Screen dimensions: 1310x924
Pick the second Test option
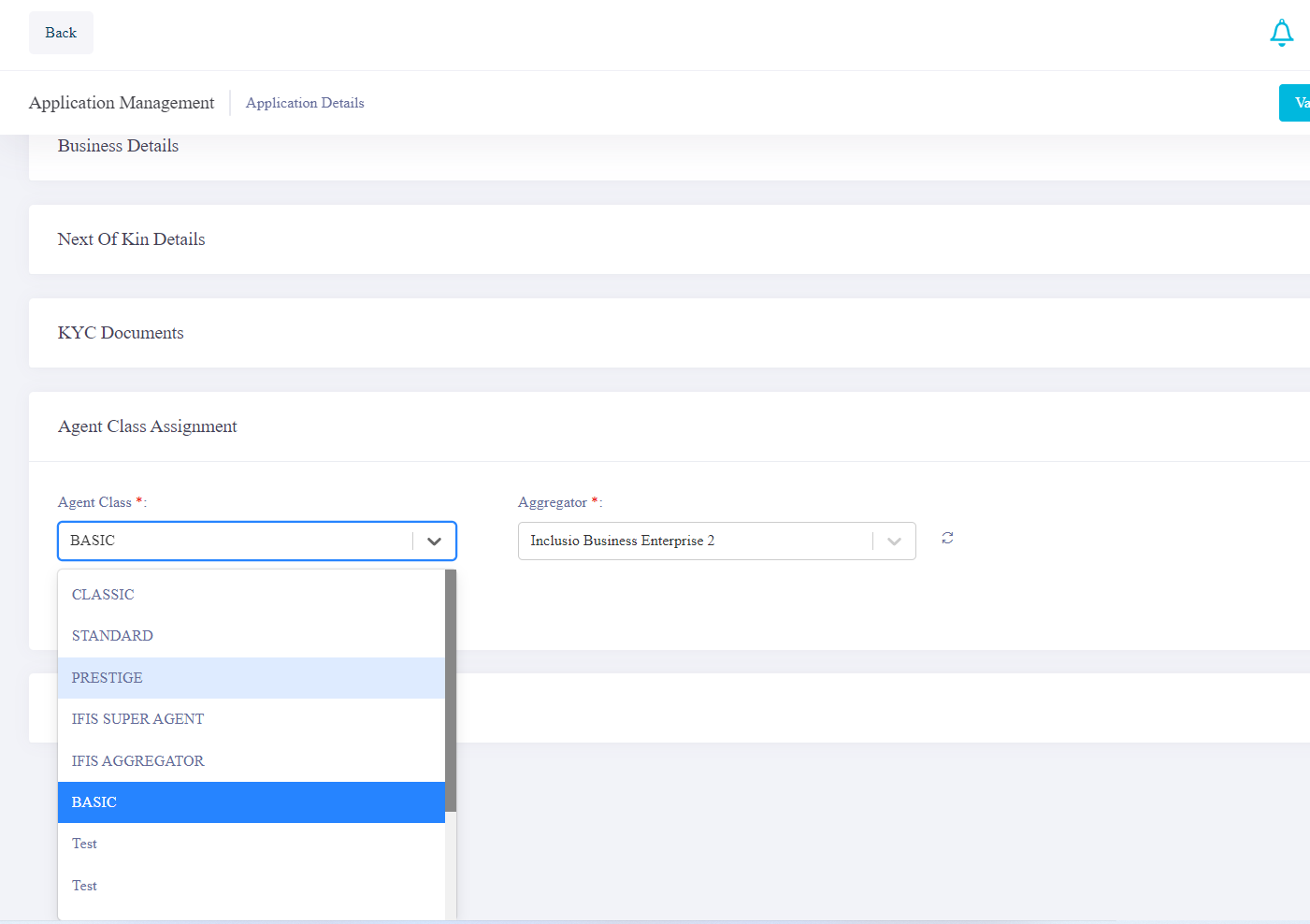[84, 886]
